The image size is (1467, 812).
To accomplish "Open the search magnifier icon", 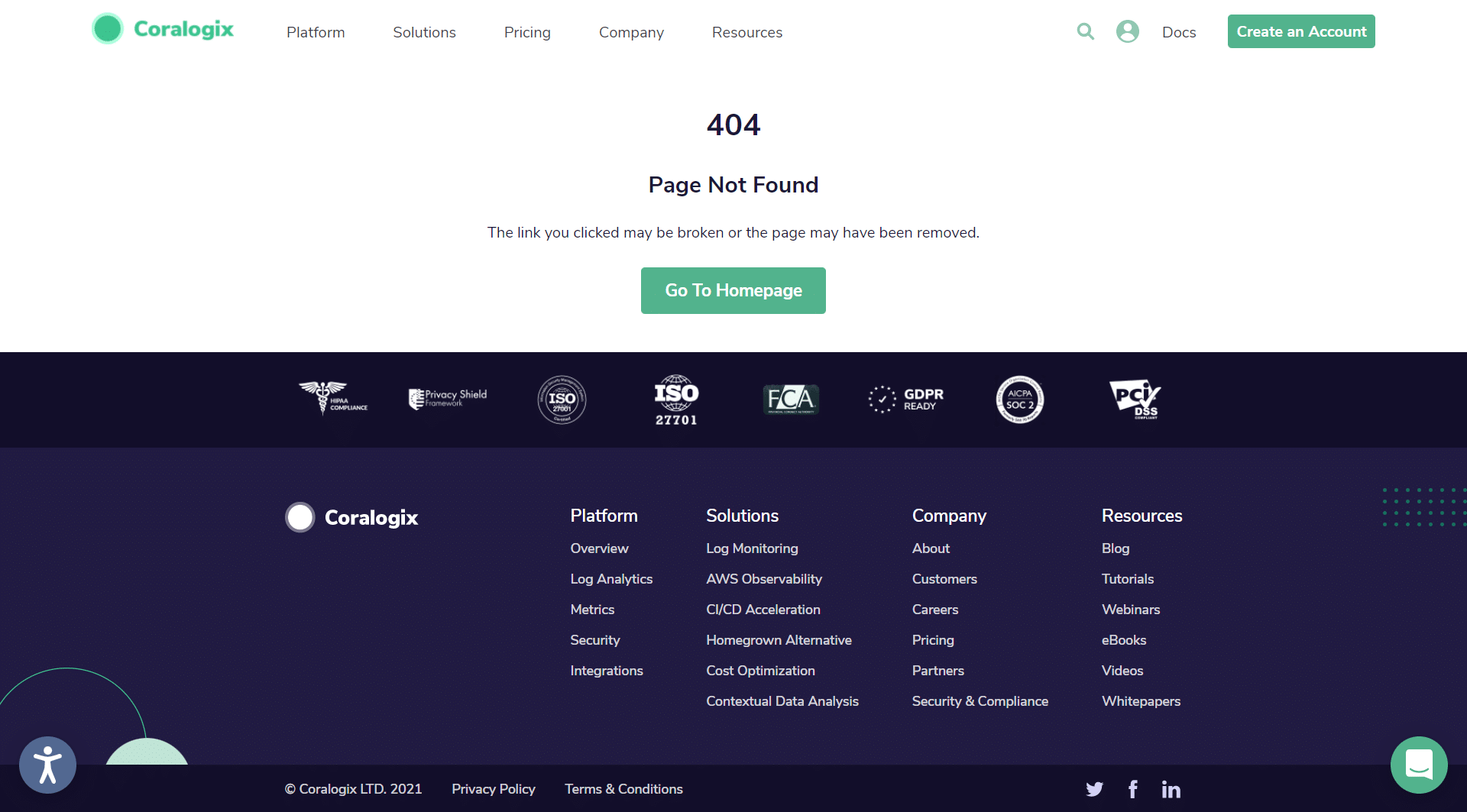I will (x=1085, y=31).
